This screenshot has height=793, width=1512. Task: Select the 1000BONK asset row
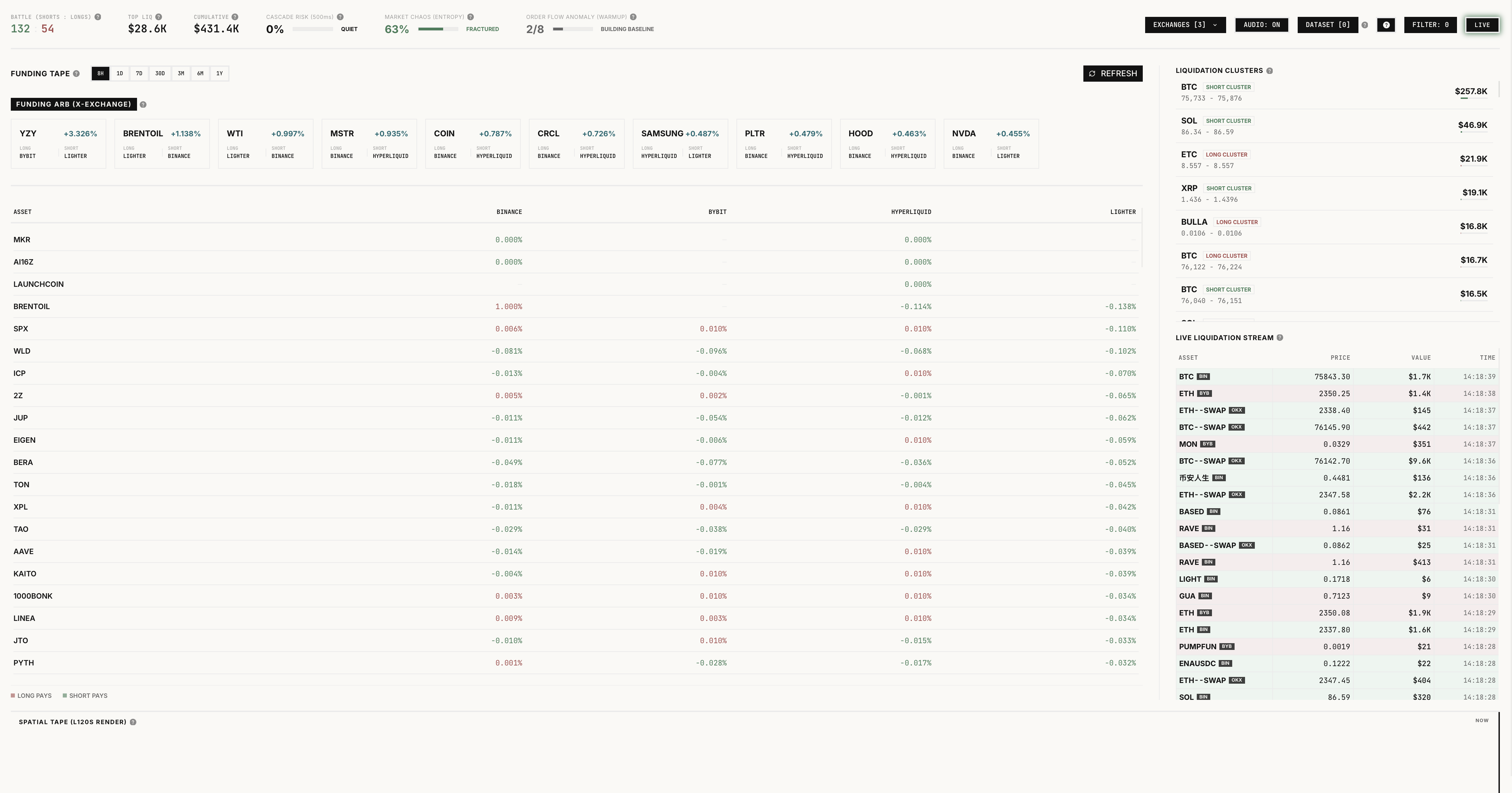coord(575,596)
